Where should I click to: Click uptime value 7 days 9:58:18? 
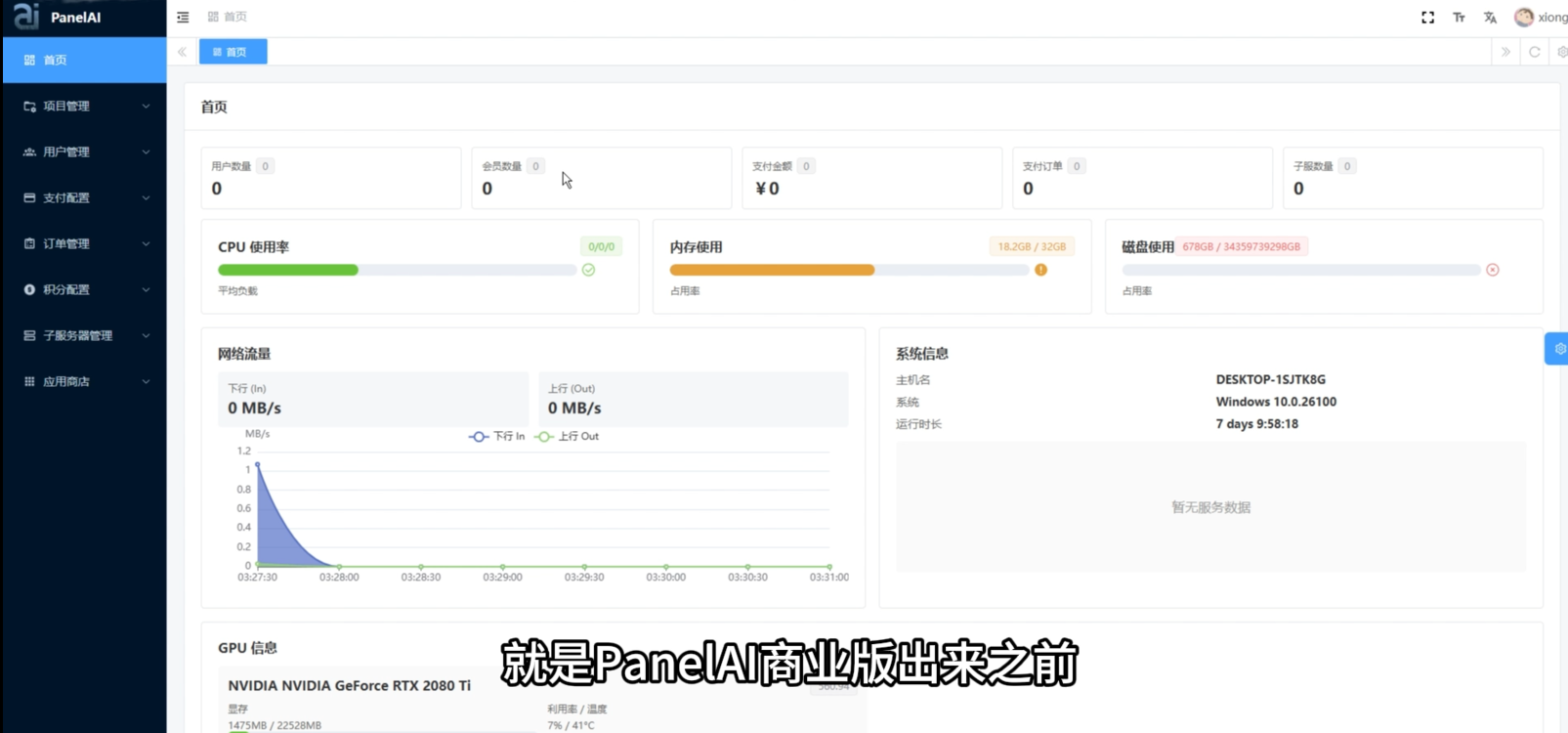tap(1256, 424)
